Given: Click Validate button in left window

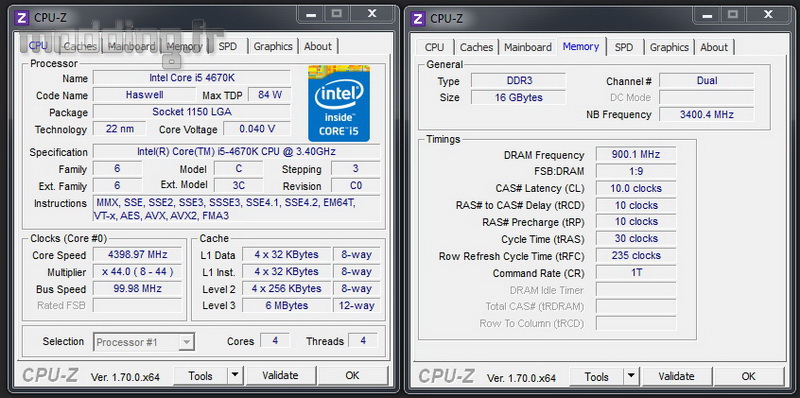Looking at the screenshot, I should pyautogui.click(x=281, y=376).
